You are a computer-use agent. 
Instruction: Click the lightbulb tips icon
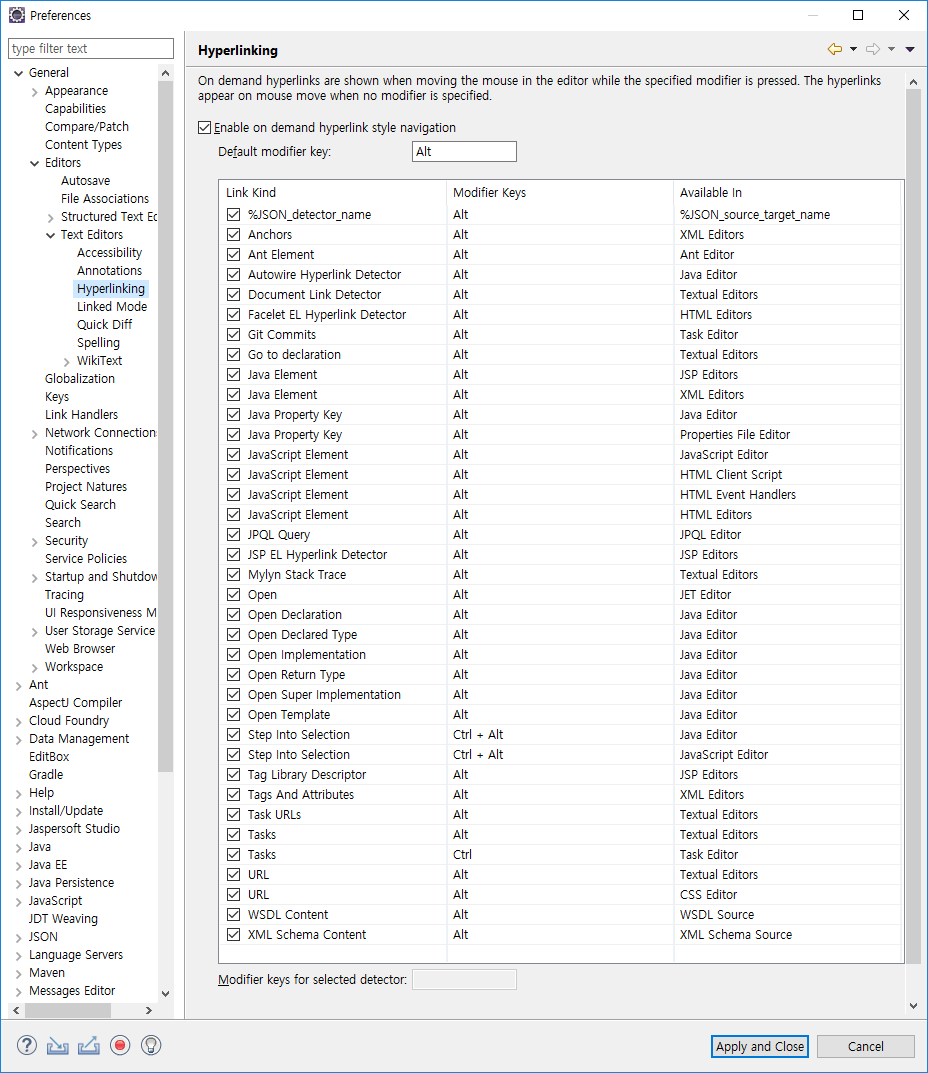pos(151,1045)
